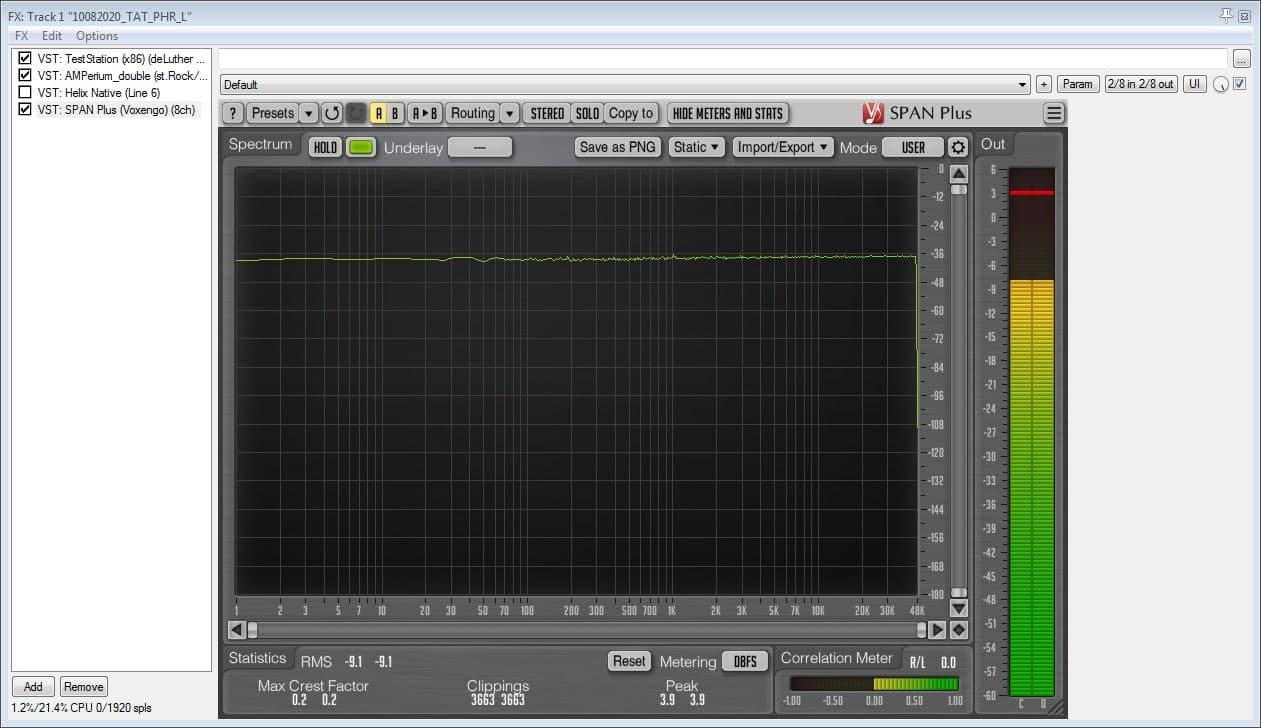Click the comment field above the preset box
1261x728 pixels.
tap(723, 59)
